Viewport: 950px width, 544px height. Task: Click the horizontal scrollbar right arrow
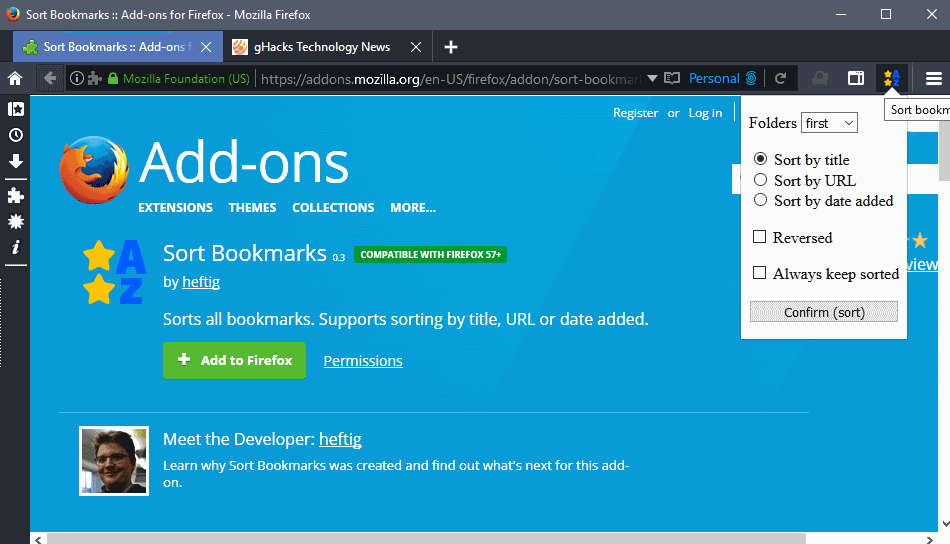[x=929, y=539]
